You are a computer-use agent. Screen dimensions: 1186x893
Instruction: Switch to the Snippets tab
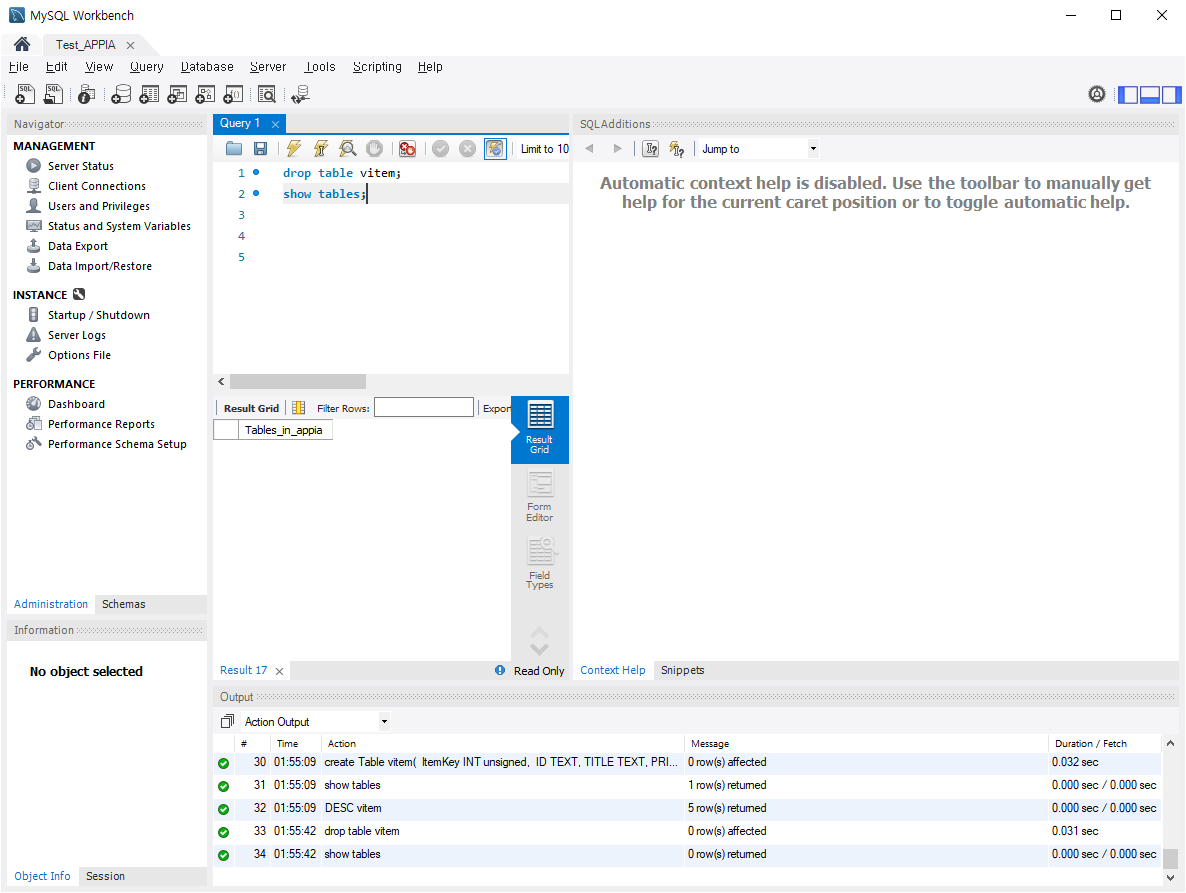pyautogui.click(x=682, y=670)
